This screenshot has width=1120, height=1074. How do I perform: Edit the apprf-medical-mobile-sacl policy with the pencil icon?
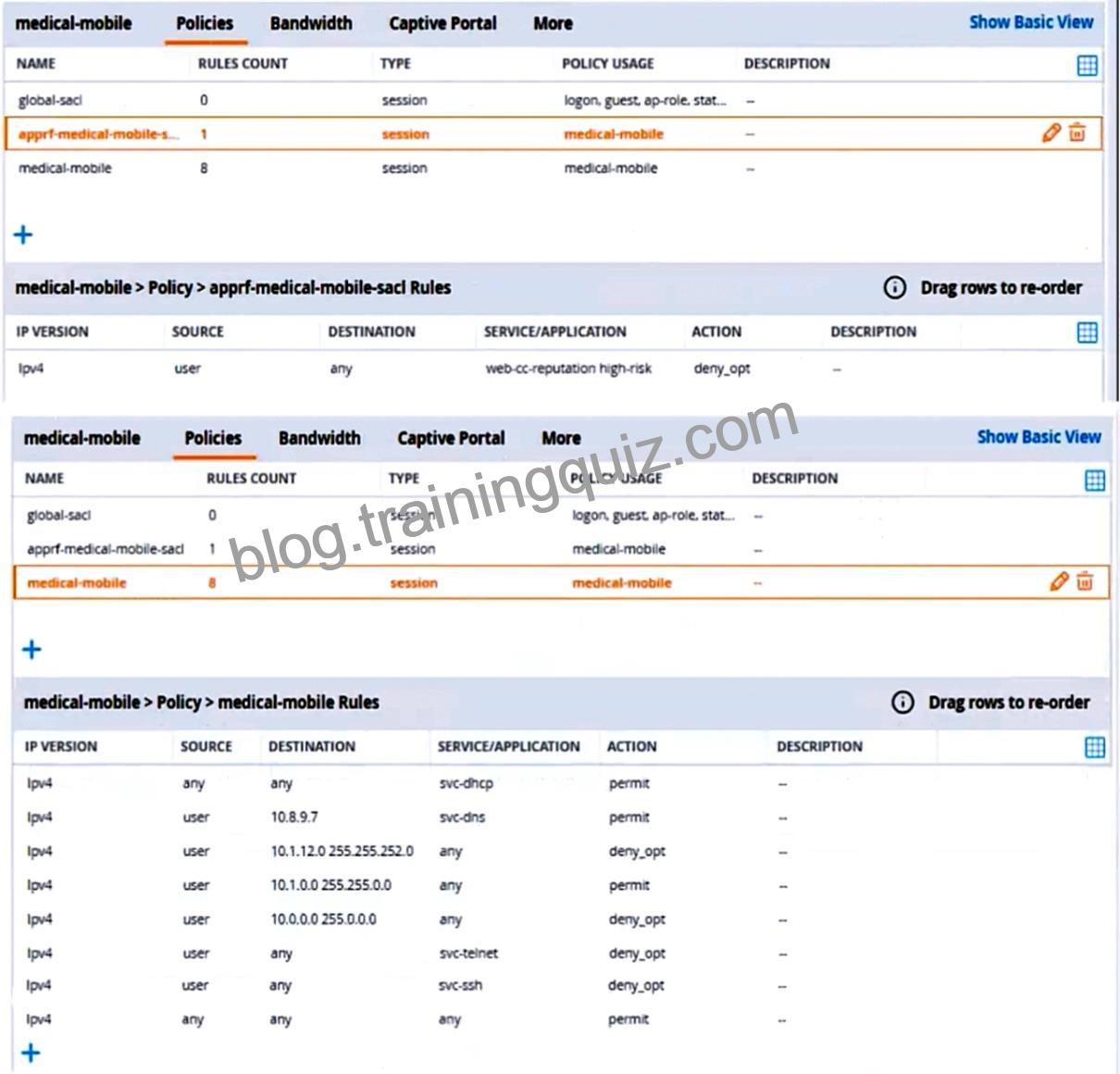pyautogui.click(x=1051, y=132)
